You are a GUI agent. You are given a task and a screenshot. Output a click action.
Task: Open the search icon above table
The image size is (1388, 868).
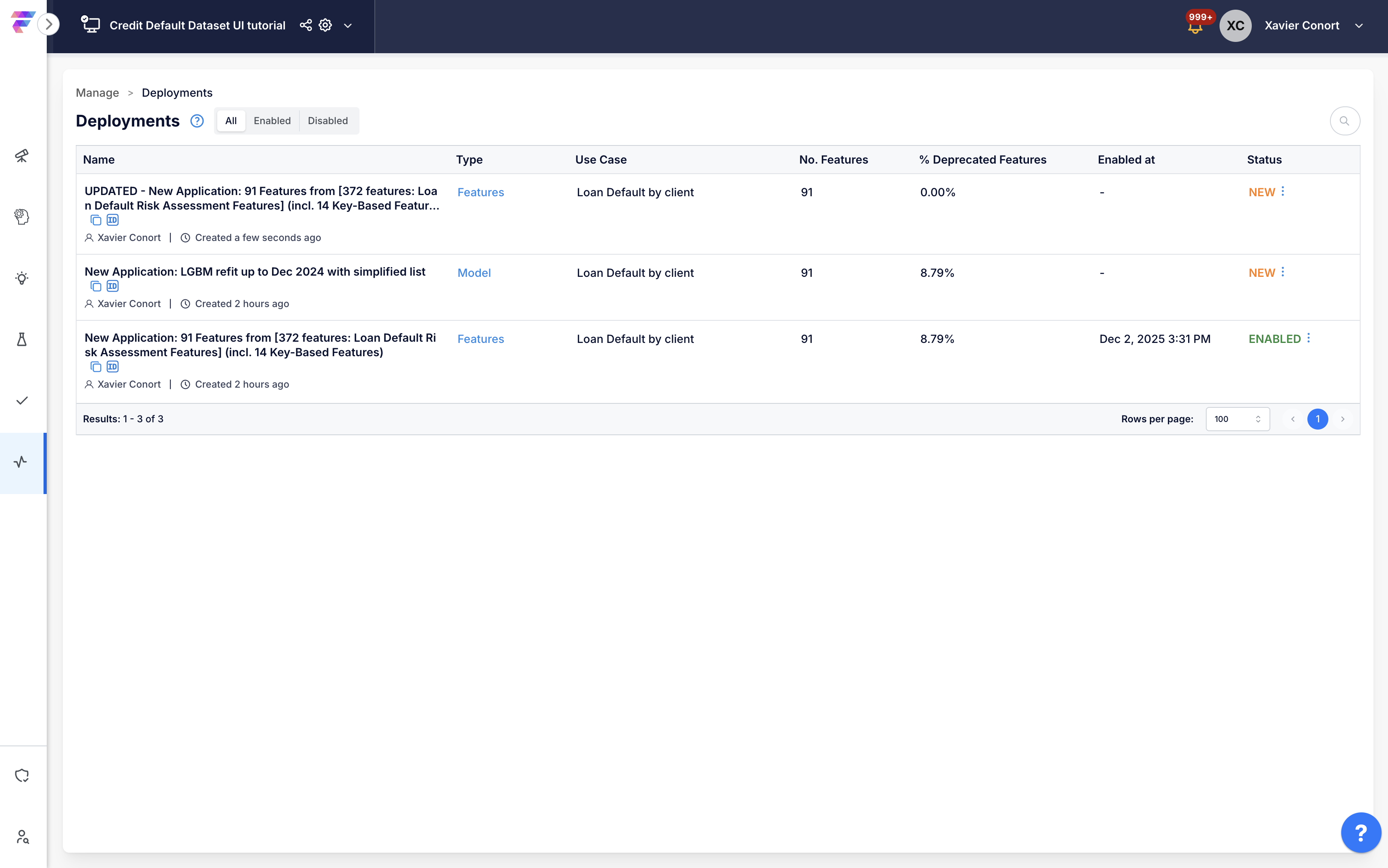(1344, 121)
